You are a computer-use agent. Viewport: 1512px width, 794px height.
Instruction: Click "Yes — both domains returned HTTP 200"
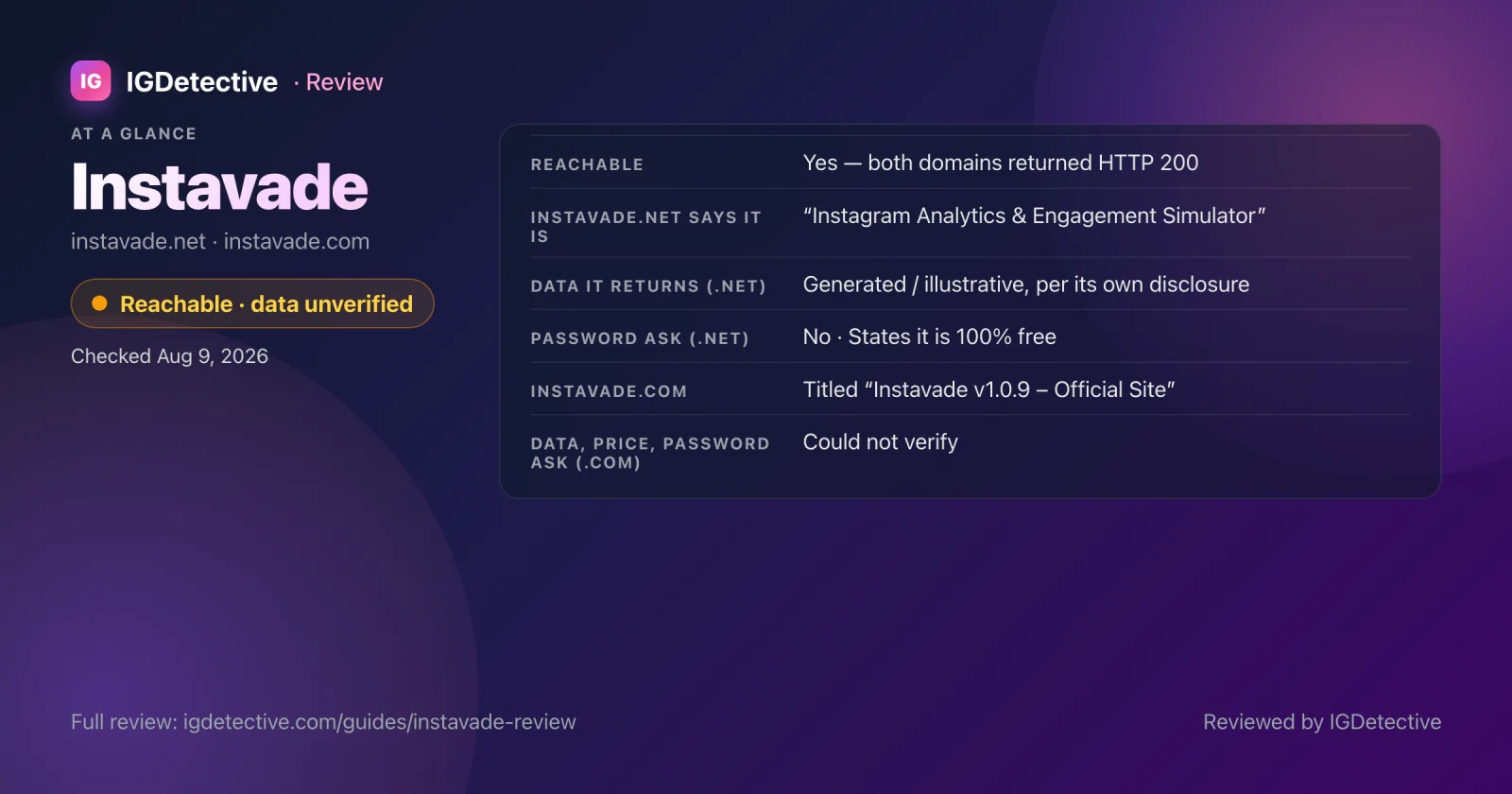click(1001, 163)
